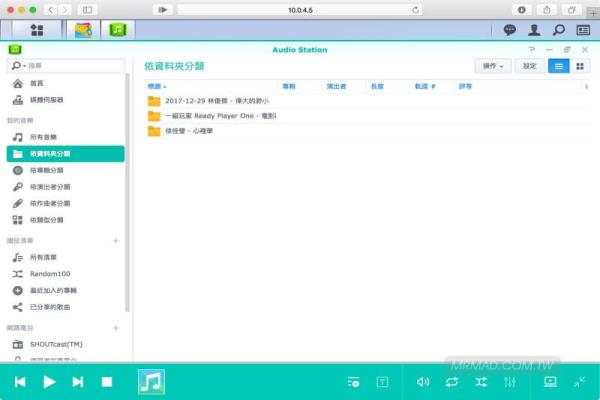Show All Music (所有音樂) in sidebar
The height and width of the screenshot is (400, 600).
tap(65, 137)
